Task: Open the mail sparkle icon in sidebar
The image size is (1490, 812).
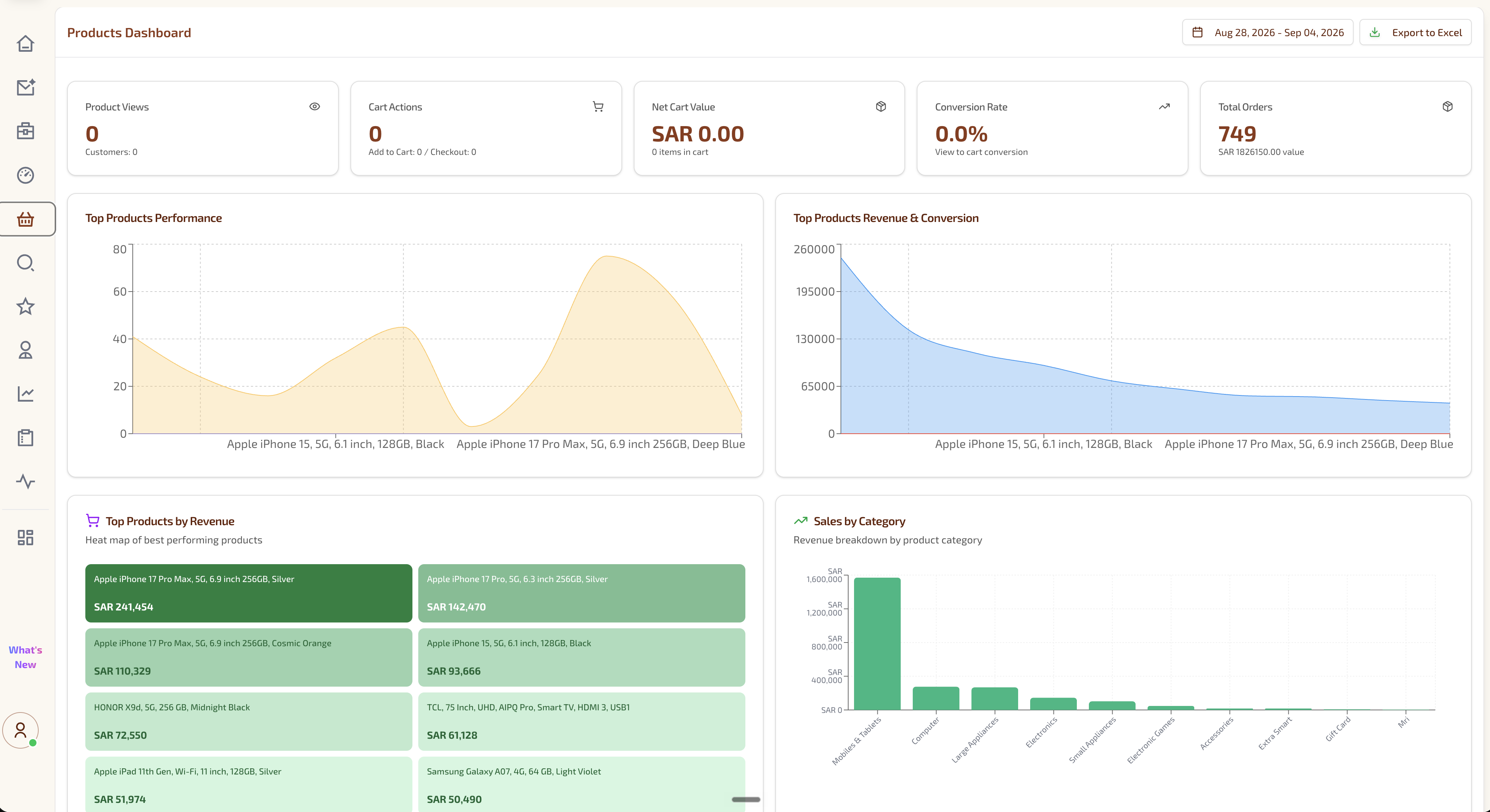Action: pyautogui.click(x=26, y=87)
